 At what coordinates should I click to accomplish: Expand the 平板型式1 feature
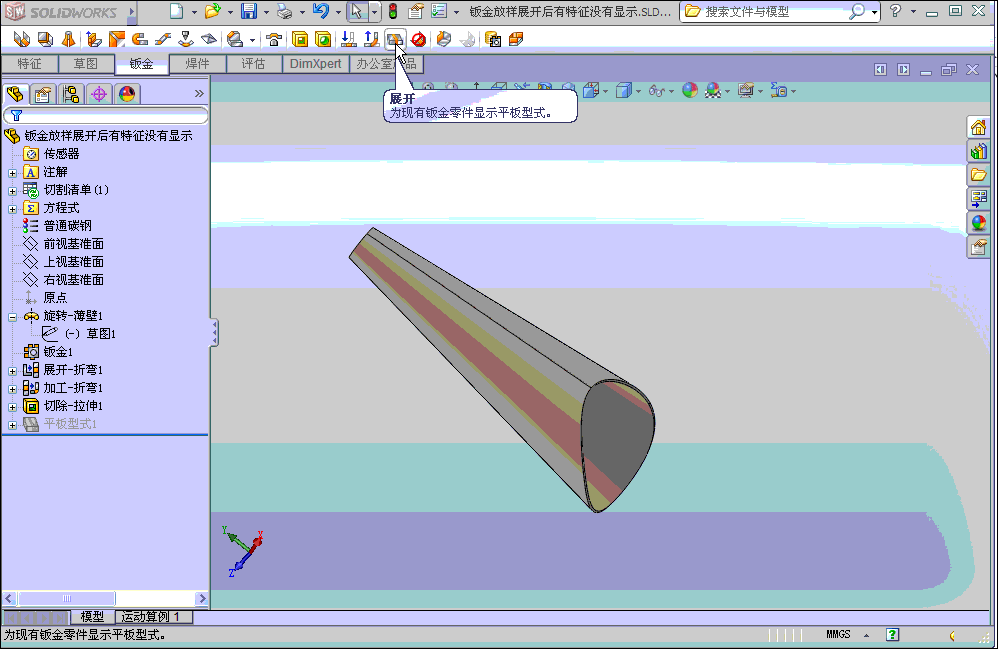12,424
